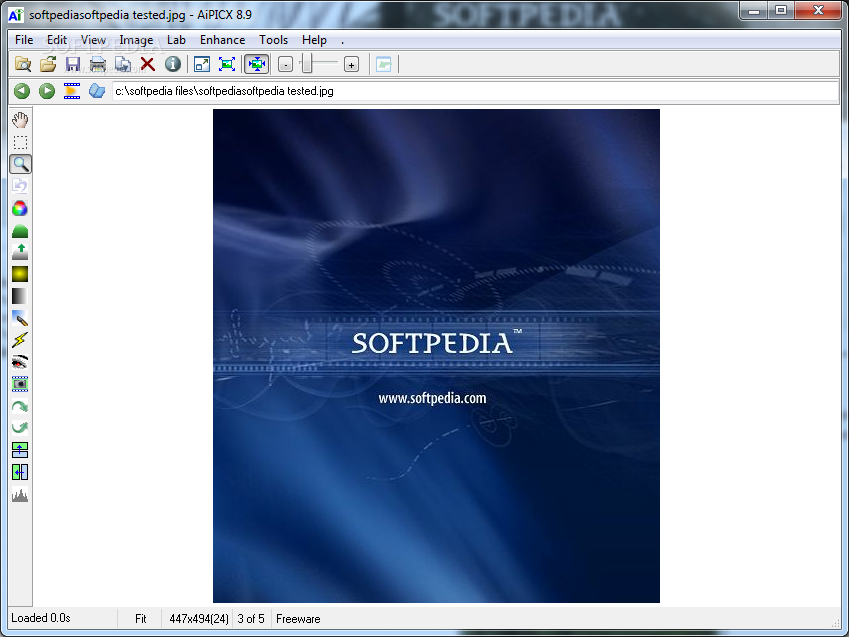Click the zoom out minus button
Viewport: 849px width, 637px height.
285,65
